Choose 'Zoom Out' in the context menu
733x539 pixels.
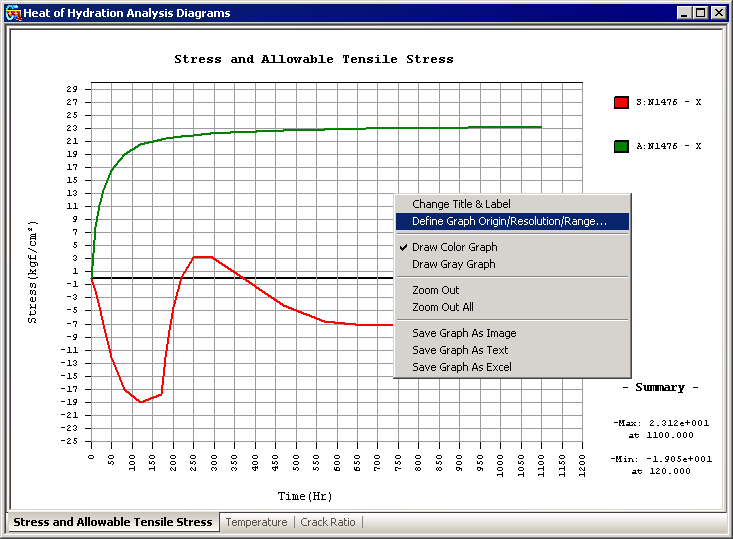tap(436, 290)
